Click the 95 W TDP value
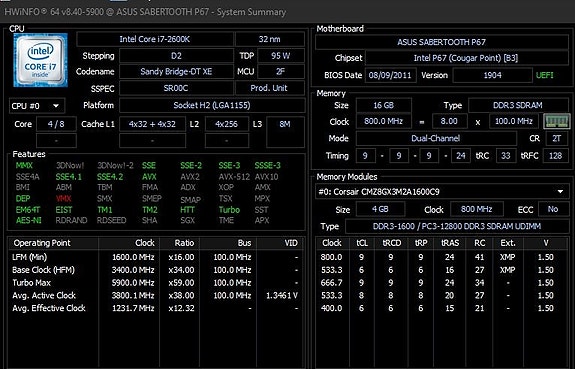 pyautogui.click(x=281, y=56)
